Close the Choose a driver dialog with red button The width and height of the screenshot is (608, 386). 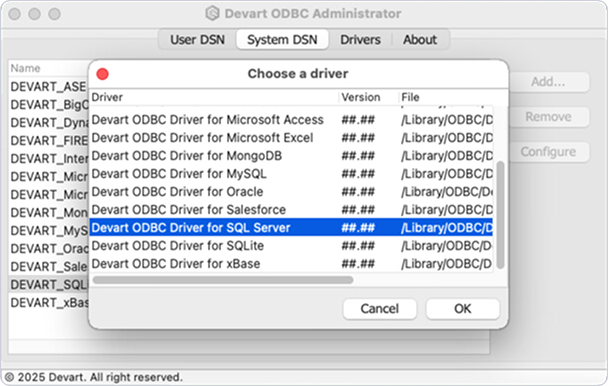pos(102,74)
